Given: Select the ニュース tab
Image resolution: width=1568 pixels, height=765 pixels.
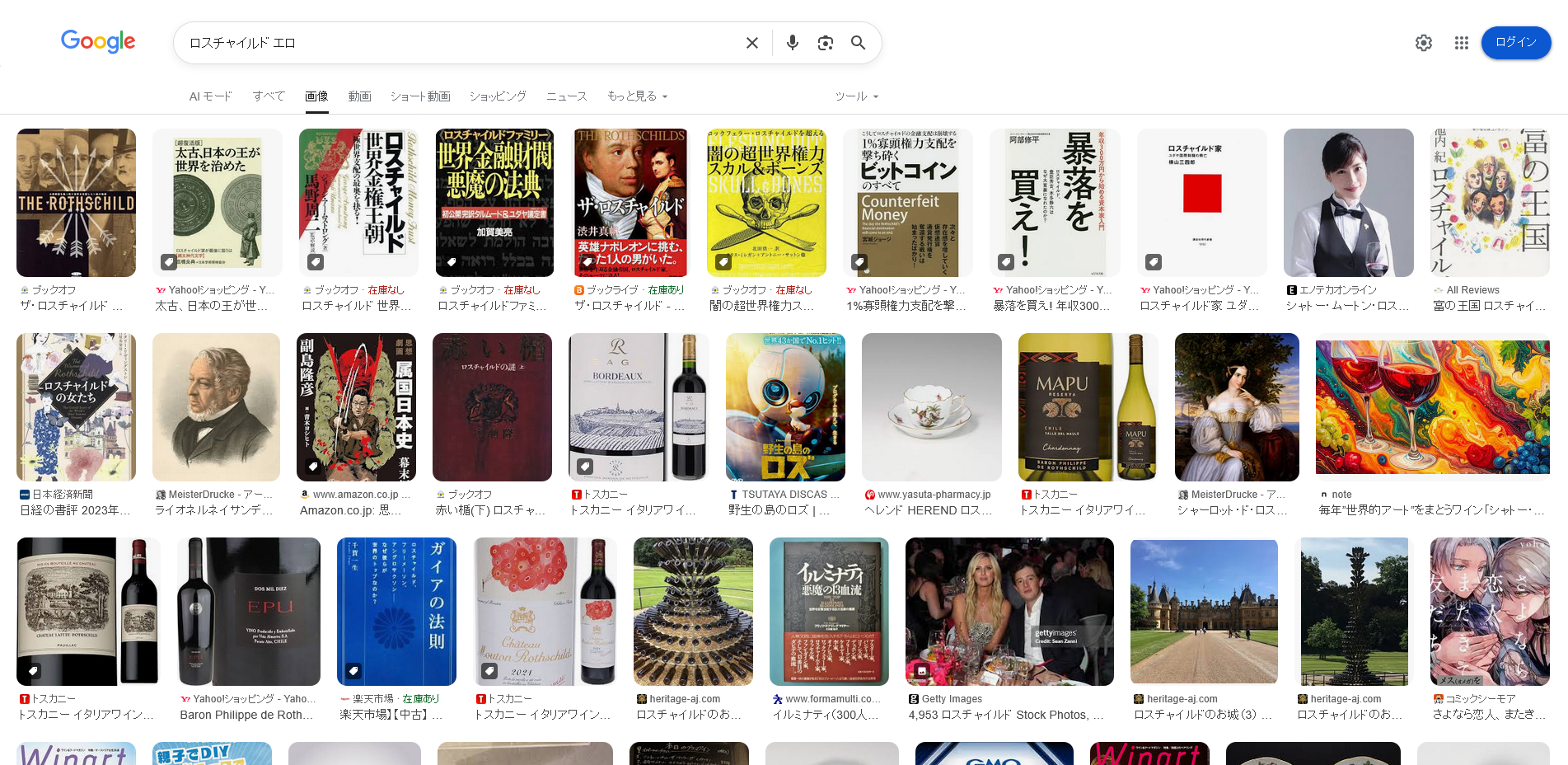Looking at the screenshot, I should [x=566, y=96].
